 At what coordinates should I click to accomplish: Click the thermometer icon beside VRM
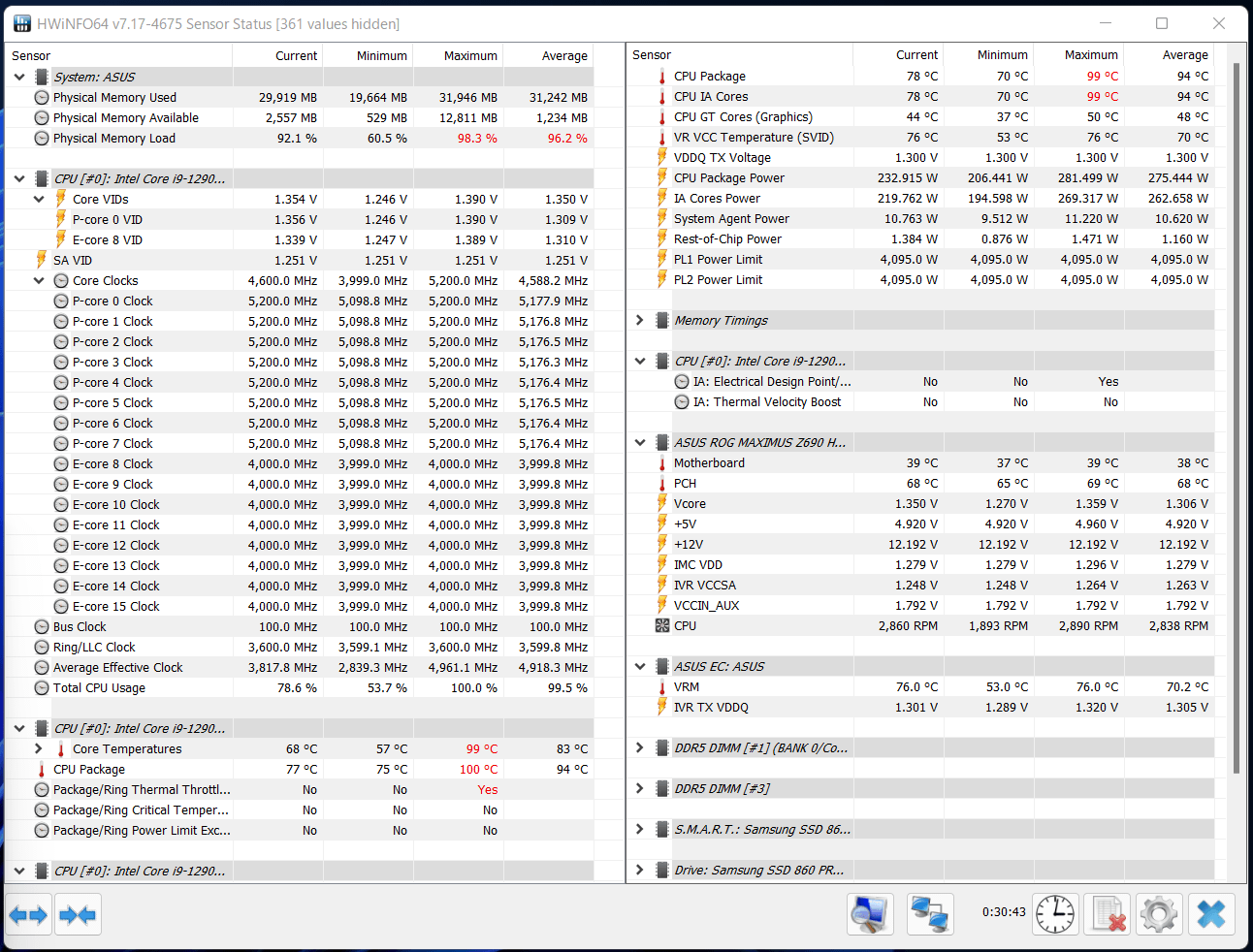coord(662,687)
